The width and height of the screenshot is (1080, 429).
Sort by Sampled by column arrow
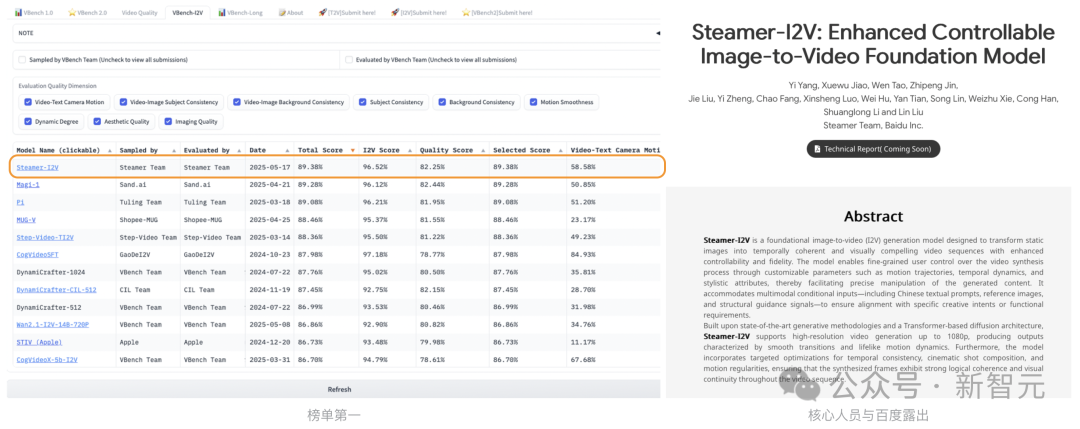click(172, 150)
